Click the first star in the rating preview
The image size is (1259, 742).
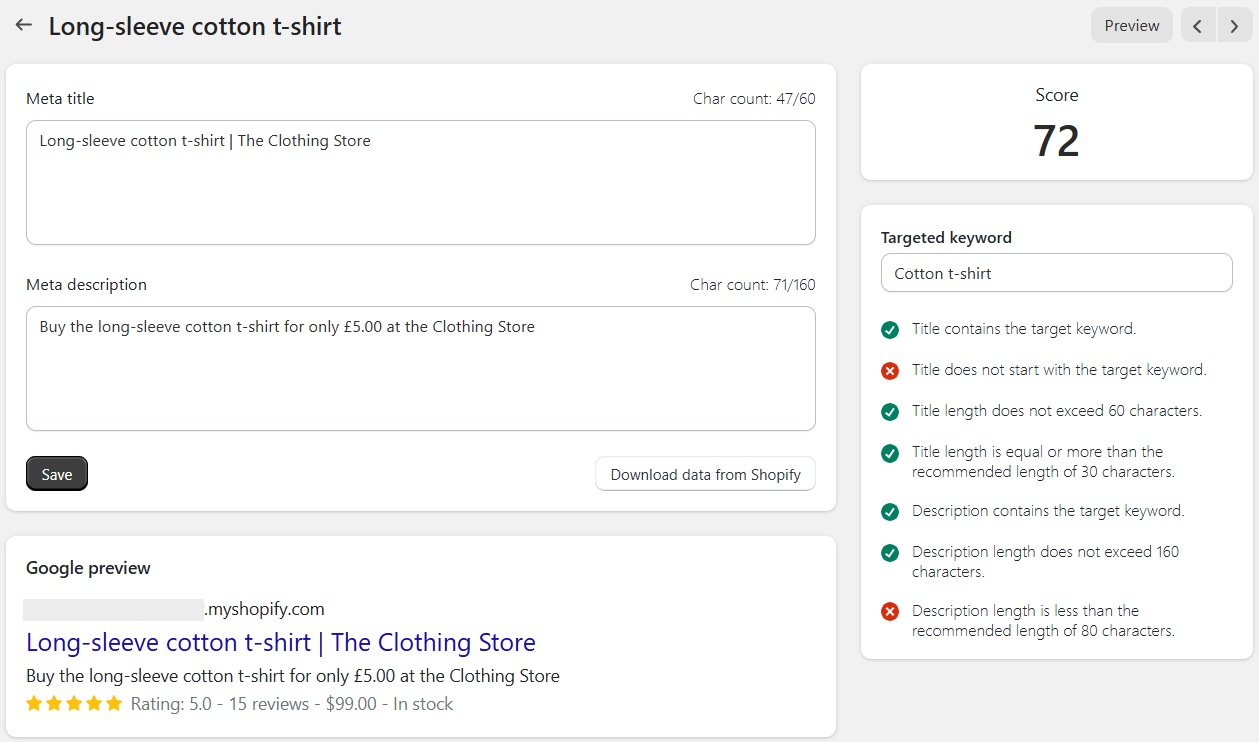point(34,703)
